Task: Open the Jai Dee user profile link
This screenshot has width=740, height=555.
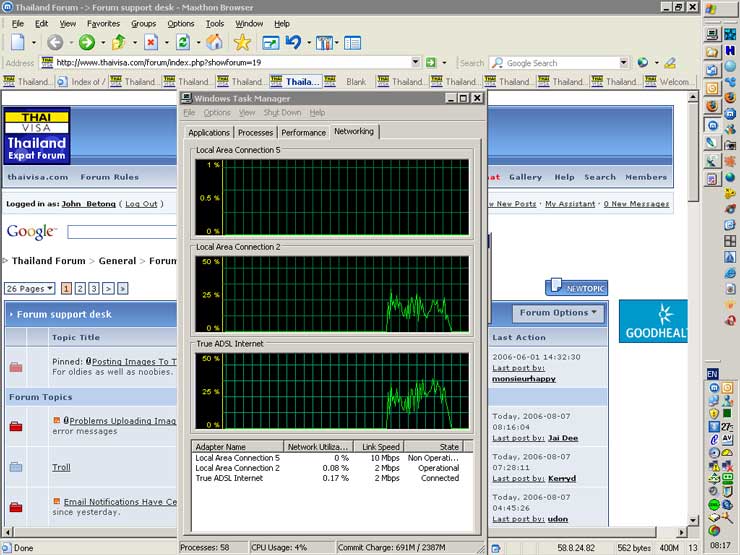Action: pyautogui.click(x=563, y=438)
